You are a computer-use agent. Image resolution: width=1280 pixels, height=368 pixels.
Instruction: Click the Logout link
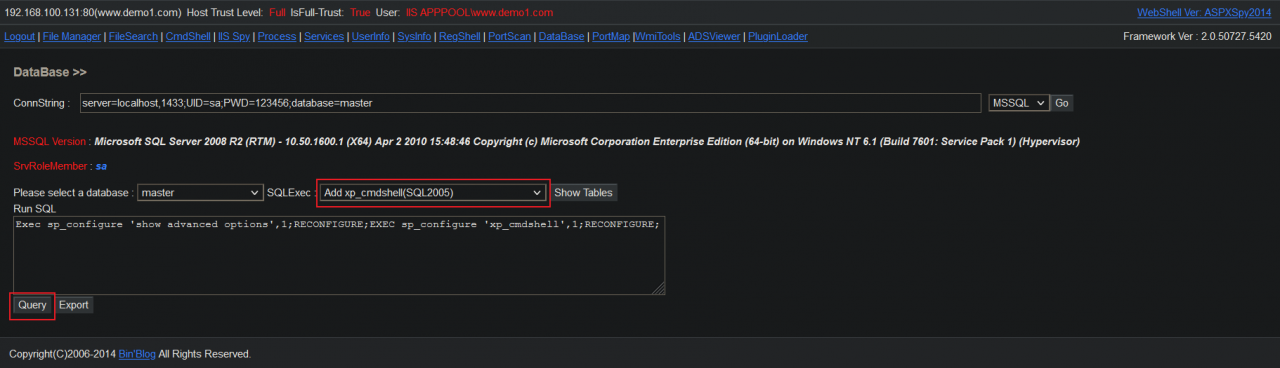20,36
